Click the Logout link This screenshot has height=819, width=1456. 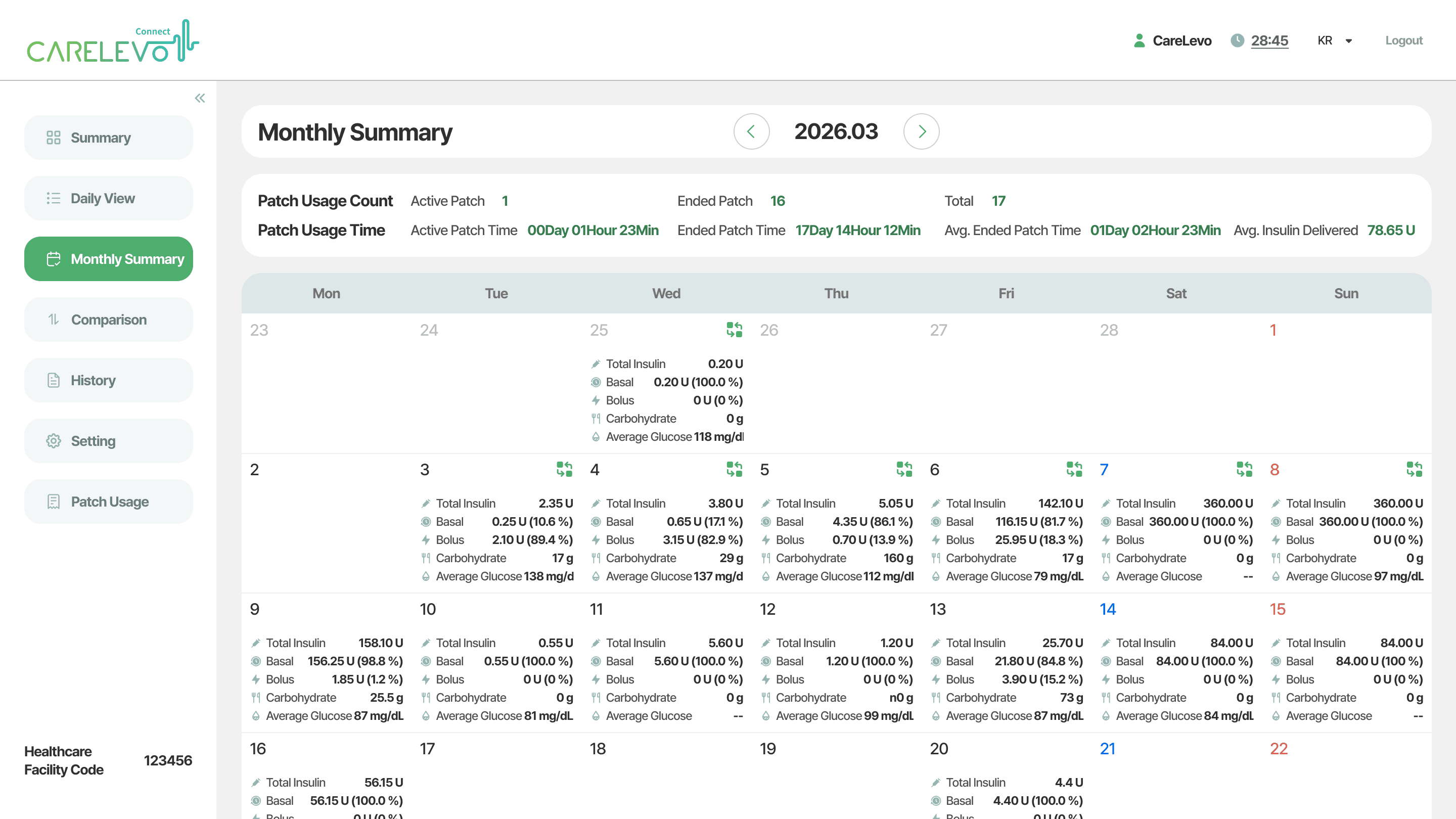1403,40
